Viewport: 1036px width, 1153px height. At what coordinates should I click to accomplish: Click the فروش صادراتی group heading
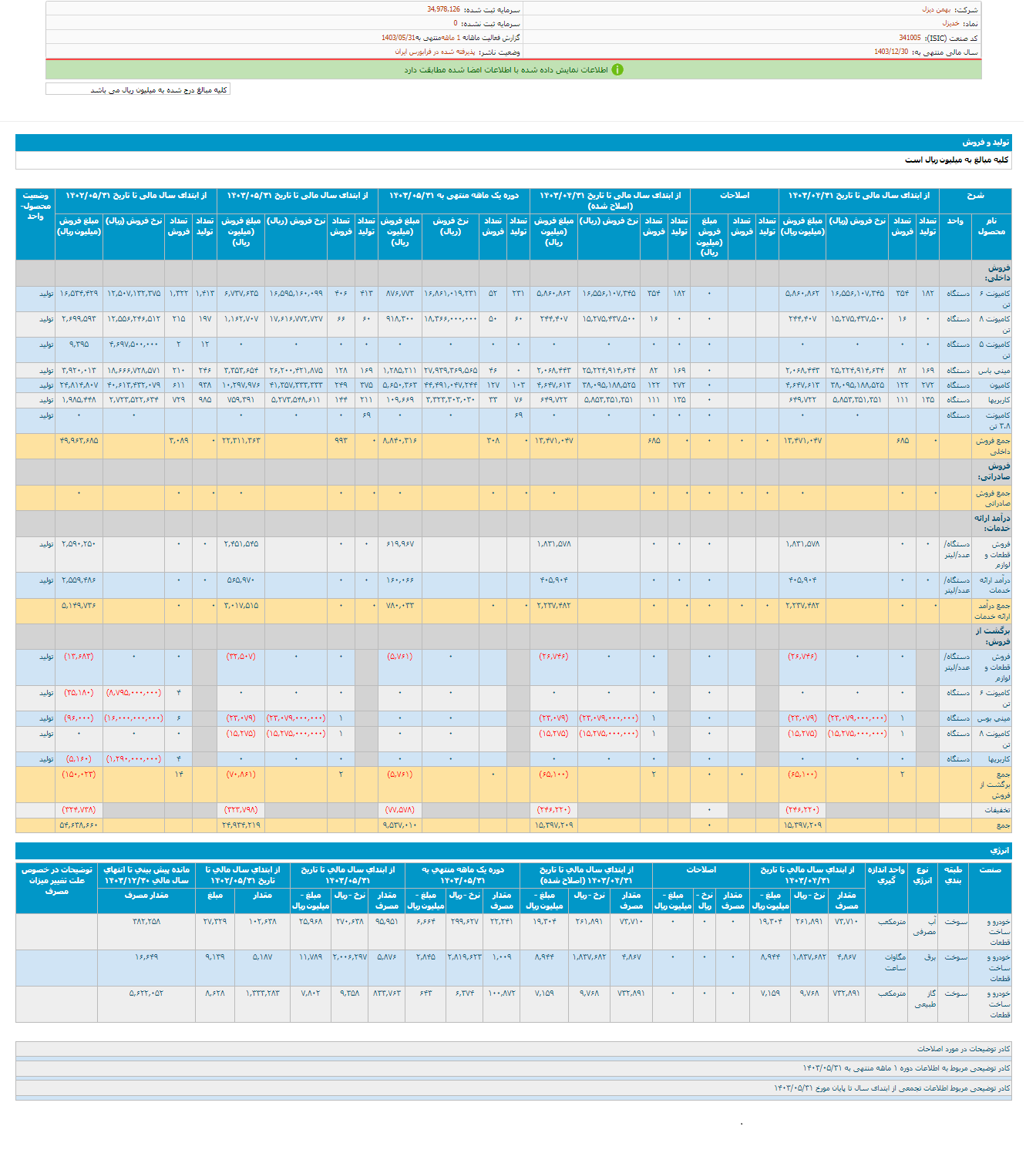997,472
